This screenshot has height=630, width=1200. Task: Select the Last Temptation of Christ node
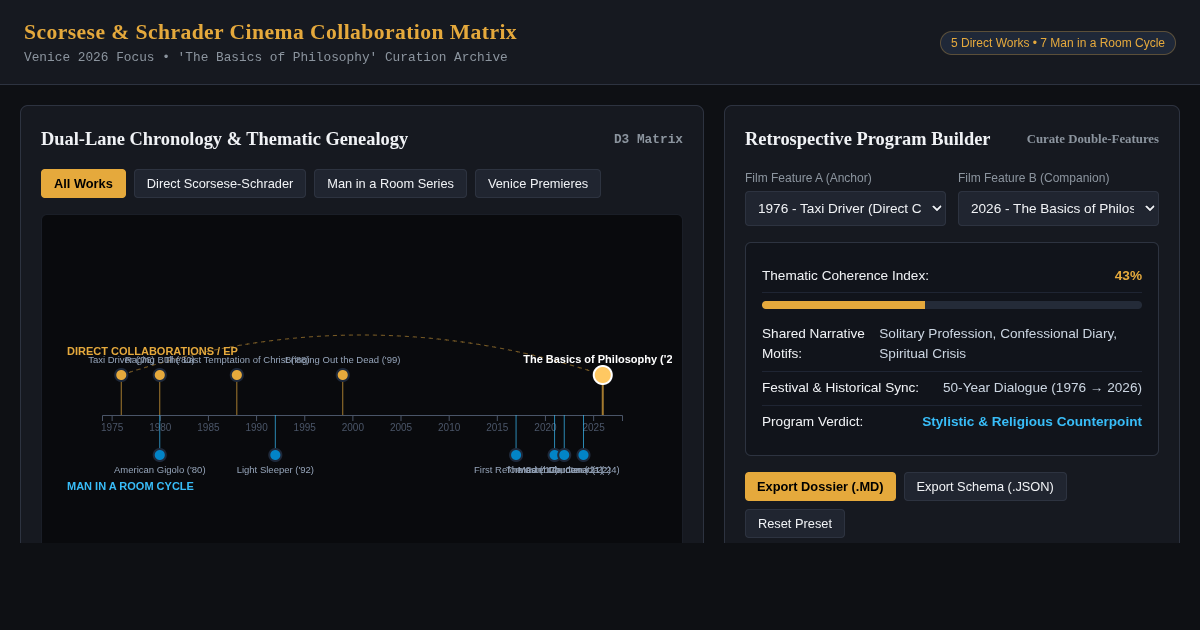[x=237, y=375]
